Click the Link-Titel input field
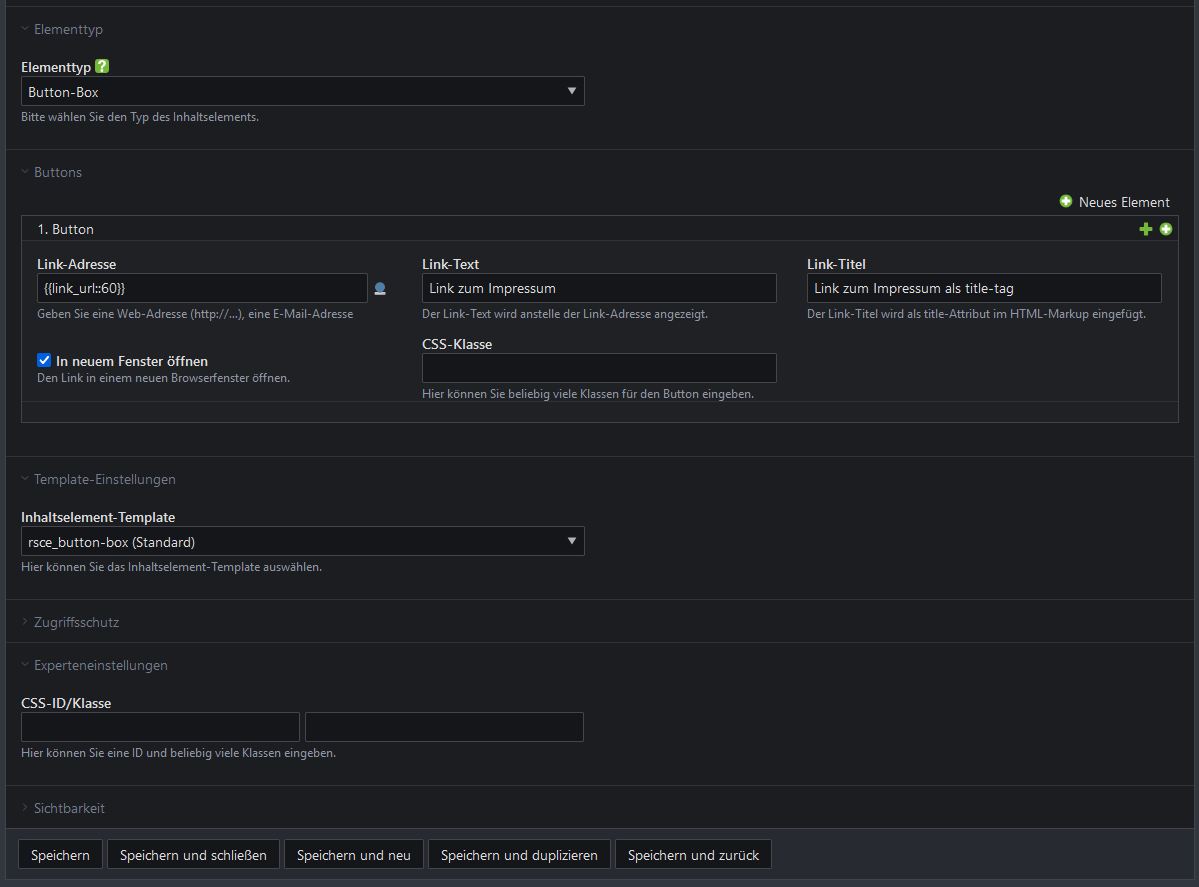 tap(984, 288)
